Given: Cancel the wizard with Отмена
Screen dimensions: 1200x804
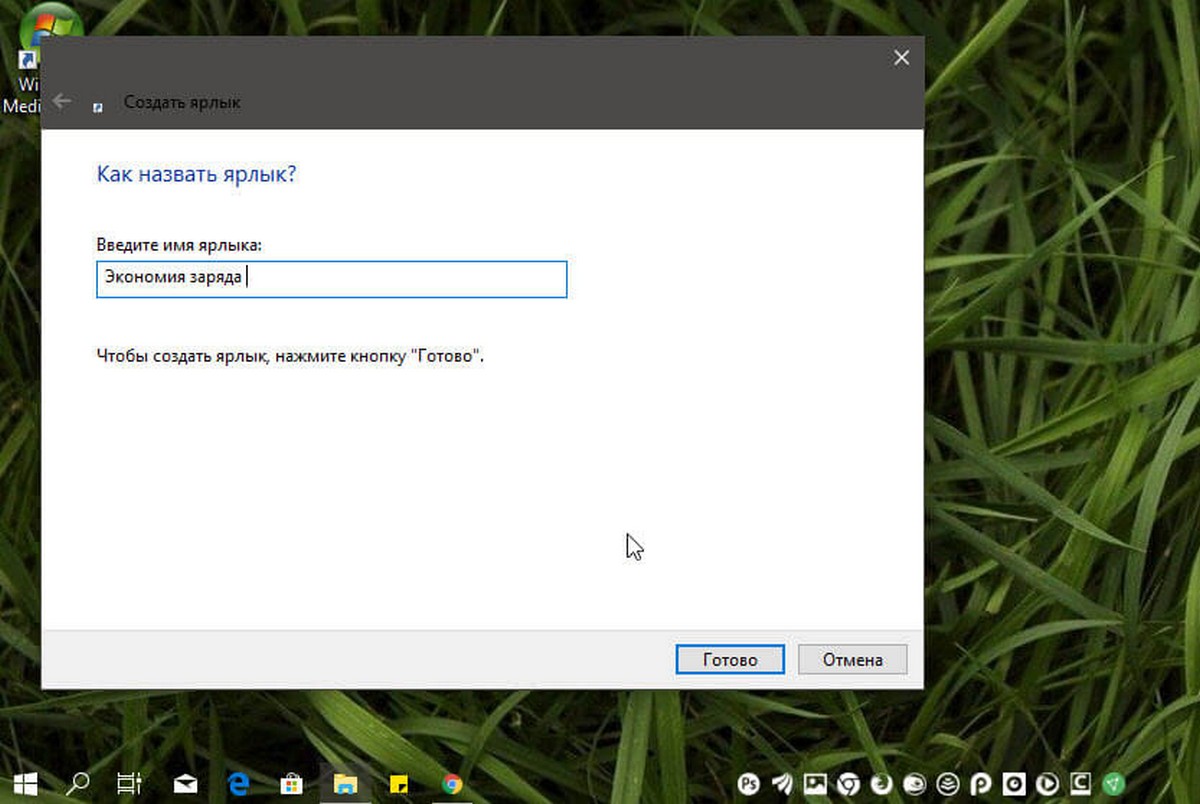Looking at the screenshot, I should [x=853, y=660].
